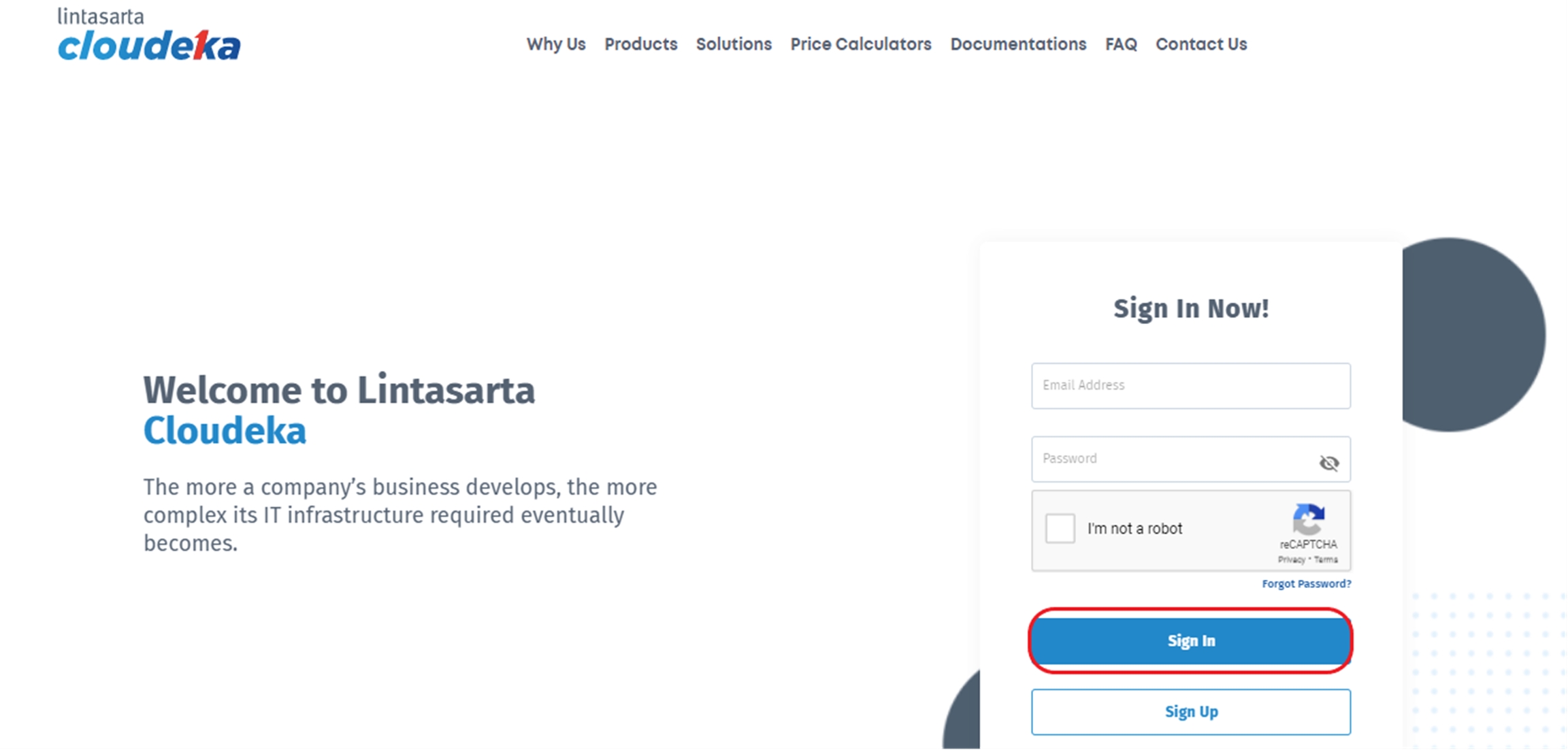Click the reCAPTCHA logo icon
The height and width of the screenshot is (750, 1568).
(1308, 519)
